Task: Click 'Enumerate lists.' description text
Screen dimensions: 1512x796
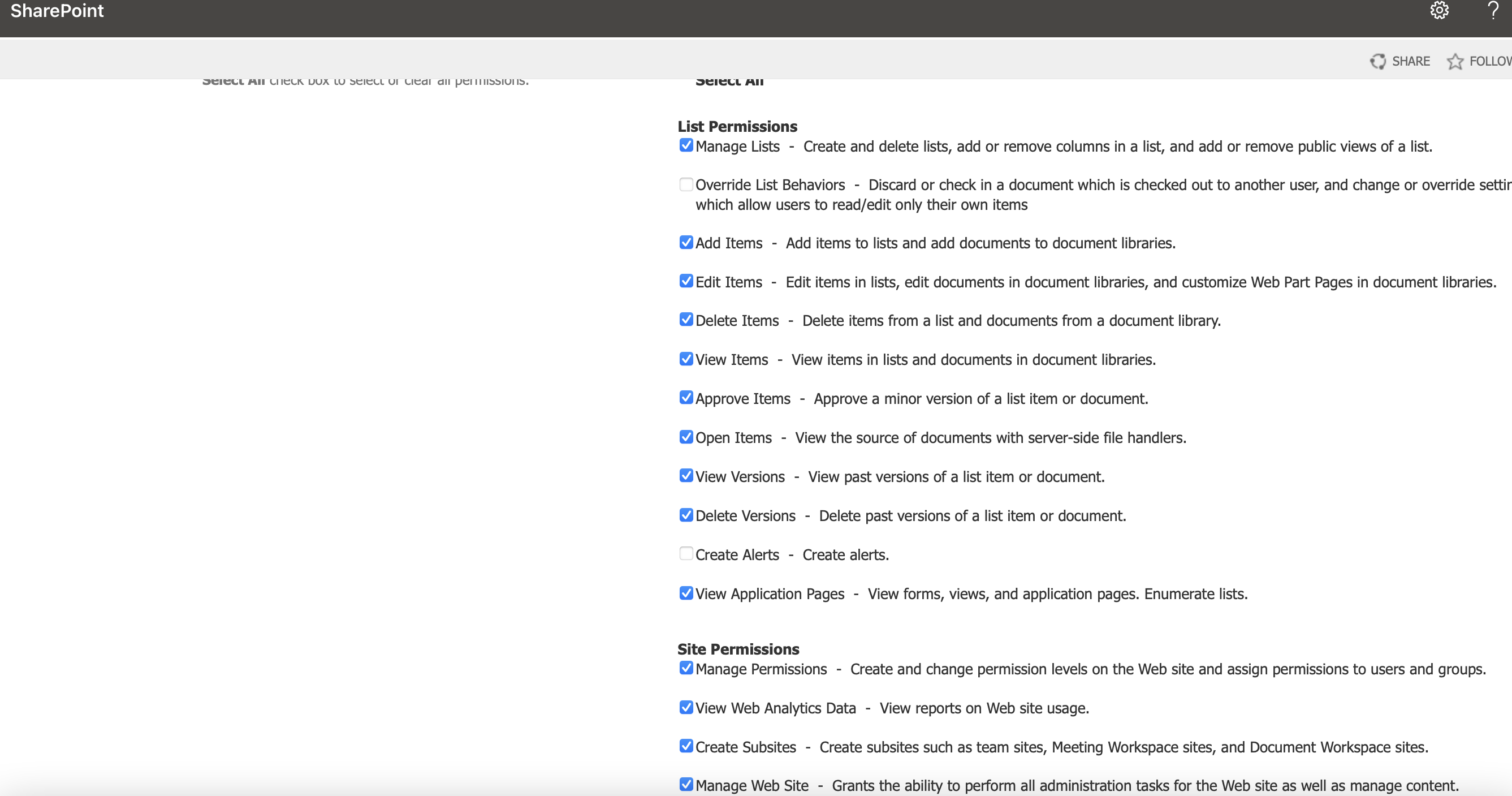Action: (x=1195, y=594)
